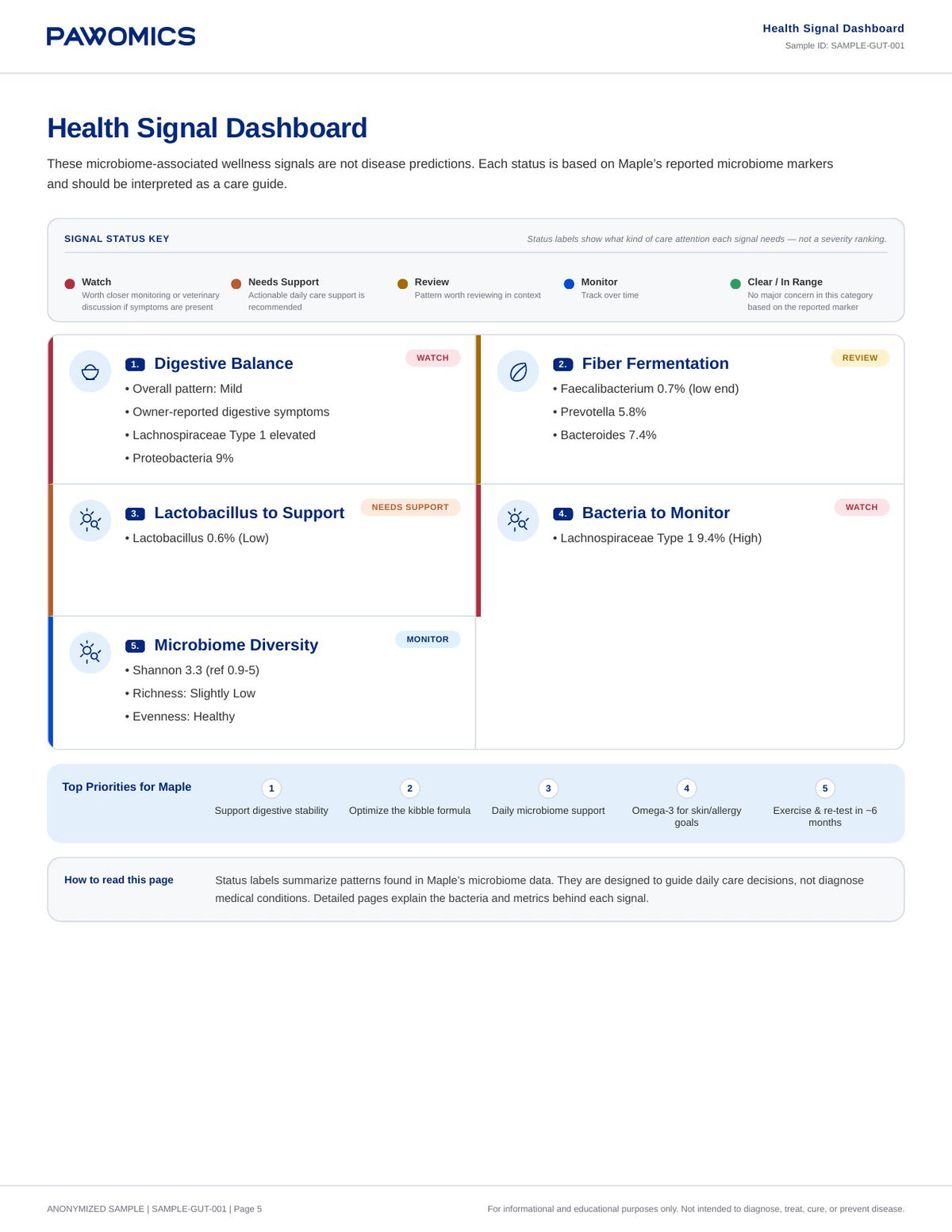Viewport: 952px width, 1232px height.
Task: Click 'Lachnospiraceae Type 1 elevated' bullet
Action: pyautogui.click(x=220, y=435)
